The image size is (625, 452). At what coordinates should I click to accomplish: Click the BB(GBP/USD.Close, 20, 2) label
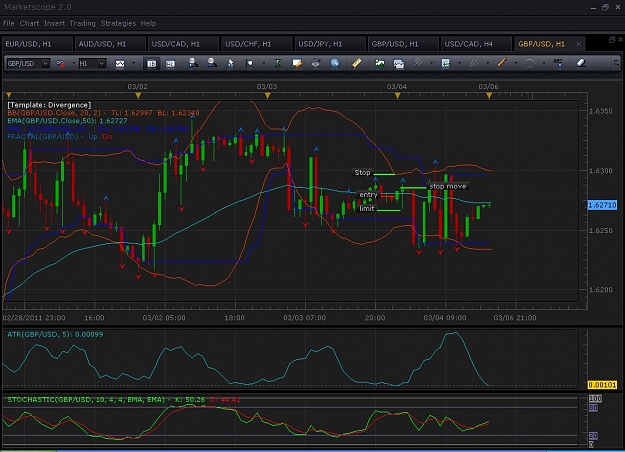(x=103, y=113)
